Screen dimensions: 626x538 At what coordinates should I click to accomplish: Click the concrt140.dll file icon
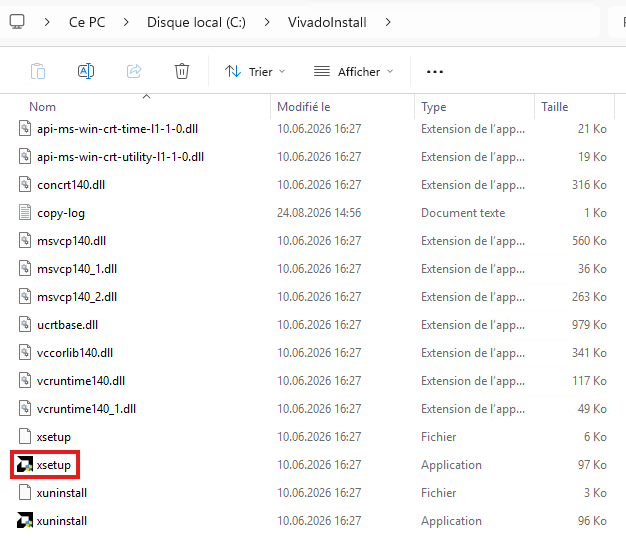(x=25, y=184)
